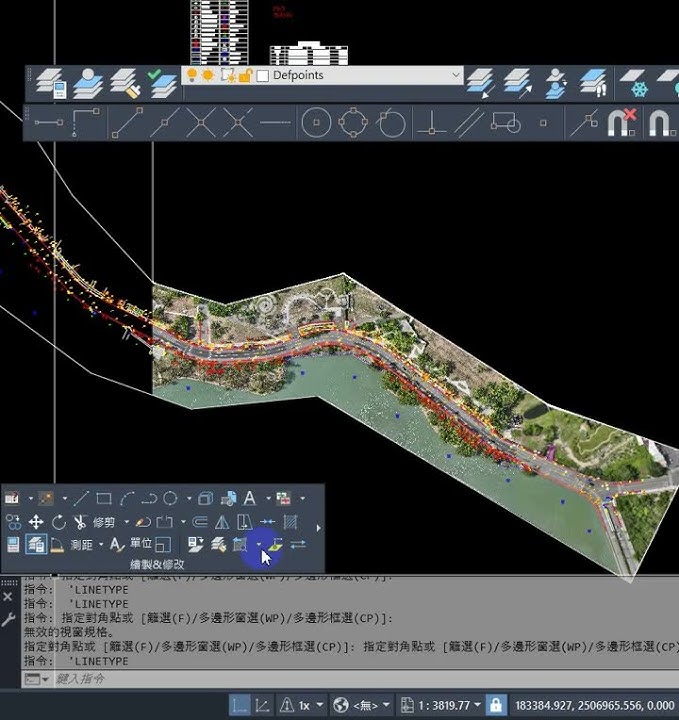Open the Layer Properties manager icon
Image resolution: width=679 pixels, height=720 pixels.
tap(52, 84)
